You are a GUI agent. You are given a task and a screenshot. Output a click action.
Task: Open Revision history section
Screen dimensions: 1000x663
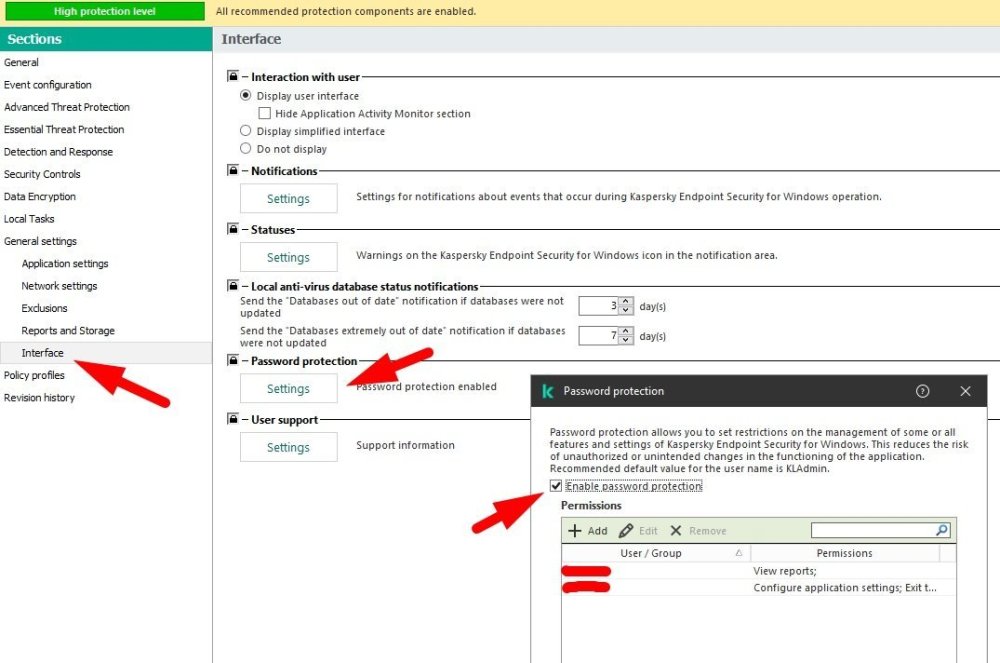(x=39, y=397)
